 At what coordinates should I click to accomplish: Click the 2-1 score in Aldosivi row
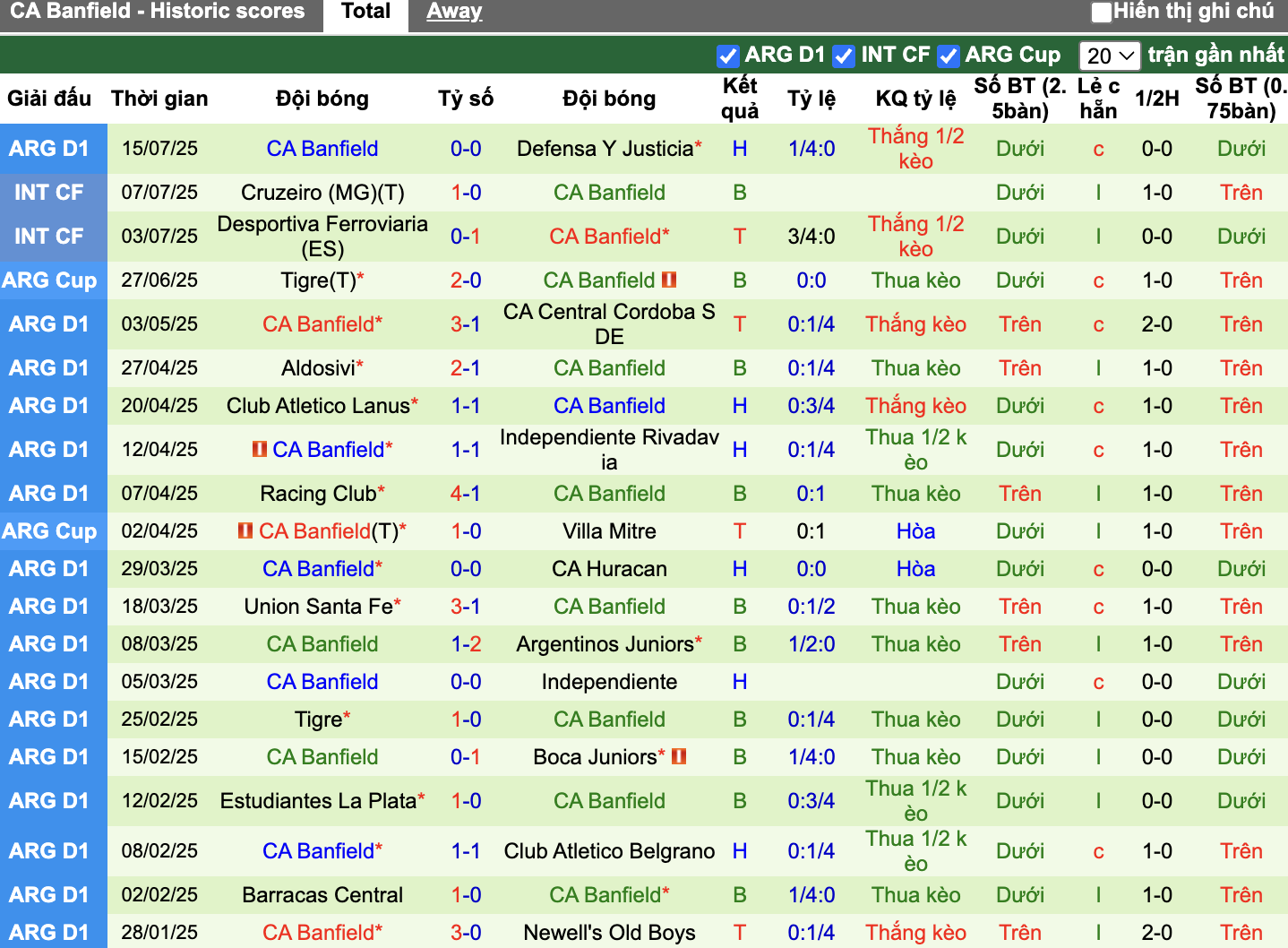coord(466,368)
